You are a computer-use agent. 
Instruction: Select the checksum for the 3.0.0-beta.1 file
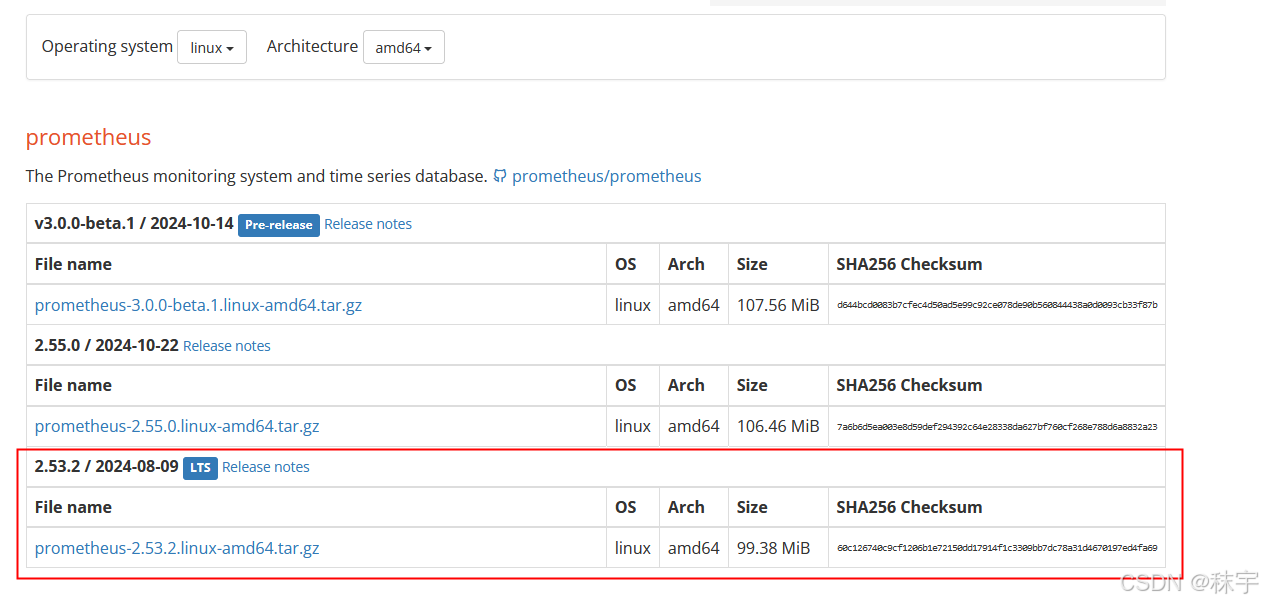997,305
